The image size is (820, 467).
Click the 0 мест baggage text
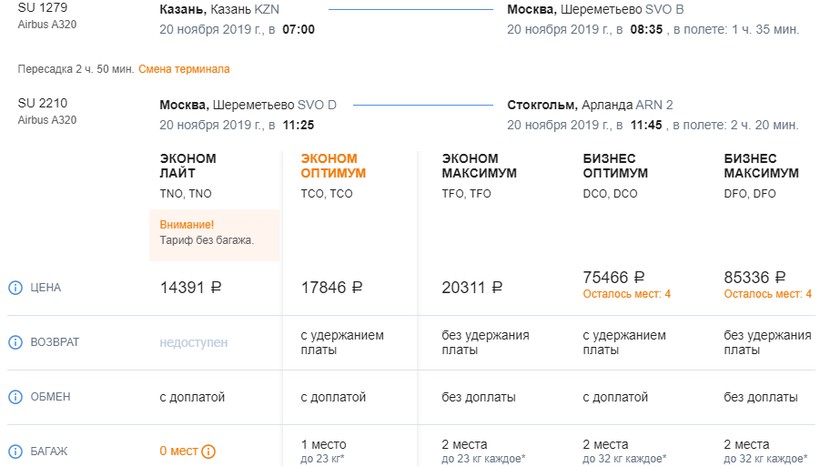pyautogui.click(x=178, y=451)
